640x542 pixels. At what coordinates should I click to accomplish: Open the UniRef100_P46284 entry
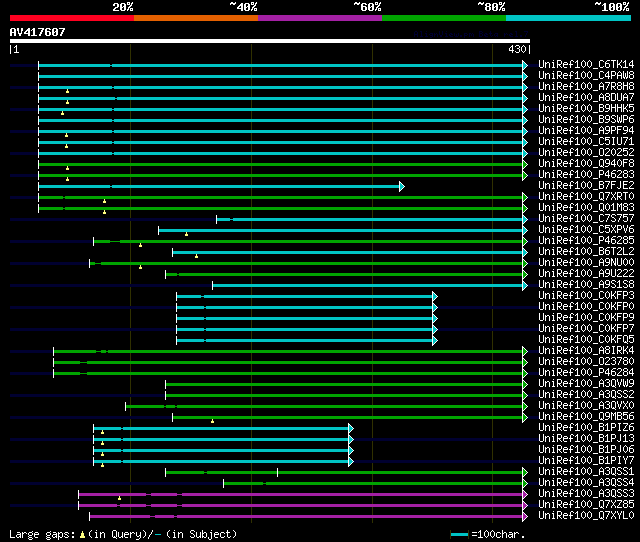pos(586,373)
